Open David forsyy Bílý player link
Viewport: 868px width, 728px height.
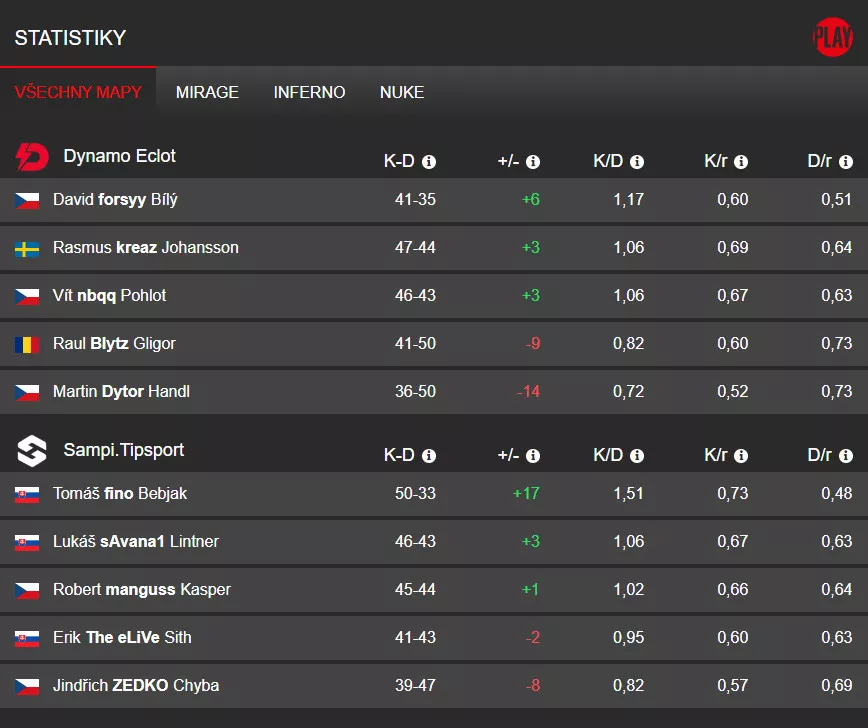(x=115, y=200)
